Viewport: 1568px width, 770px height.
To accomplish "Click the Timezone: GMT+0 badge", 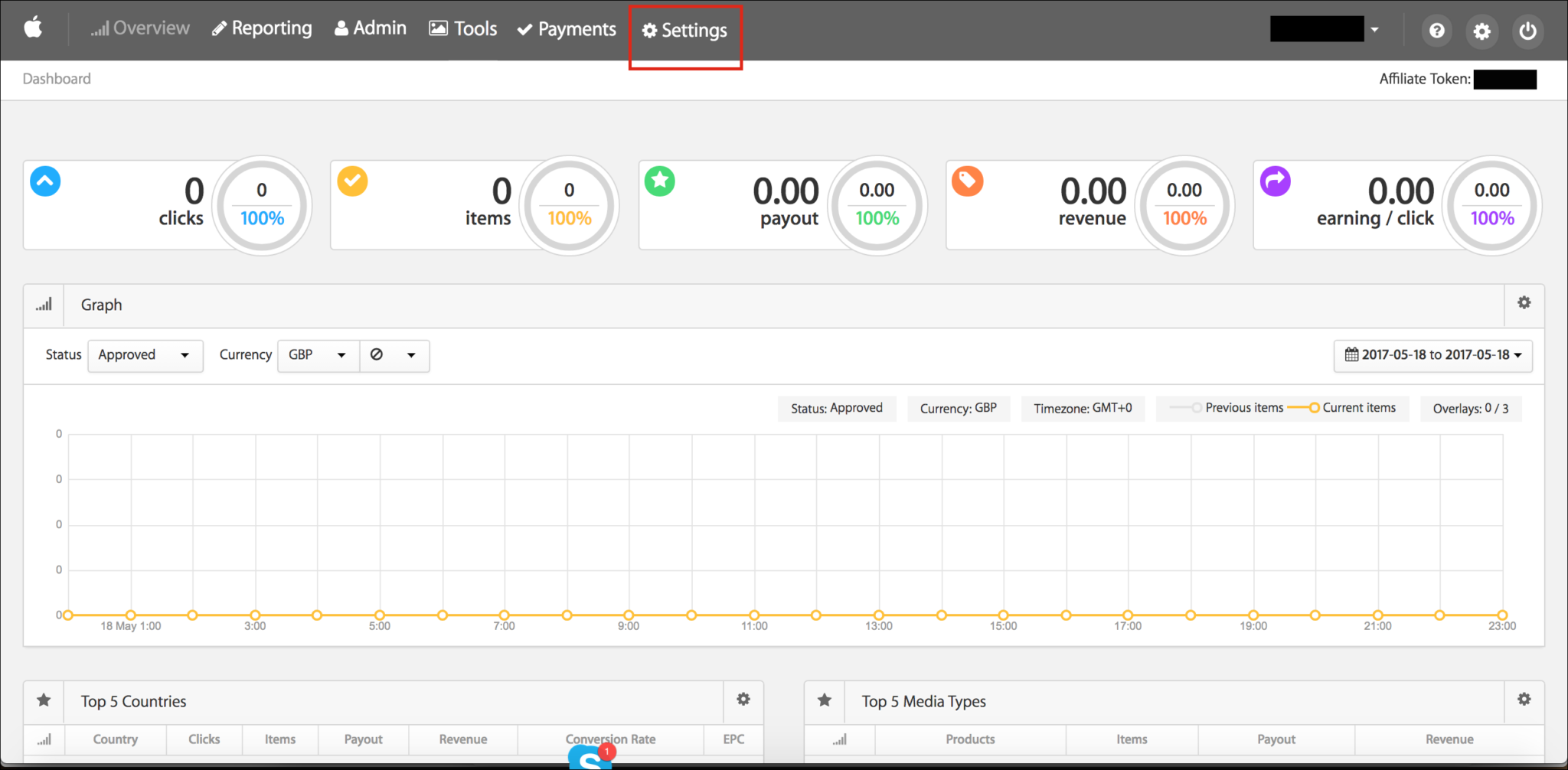I will tap(1083, 408).
